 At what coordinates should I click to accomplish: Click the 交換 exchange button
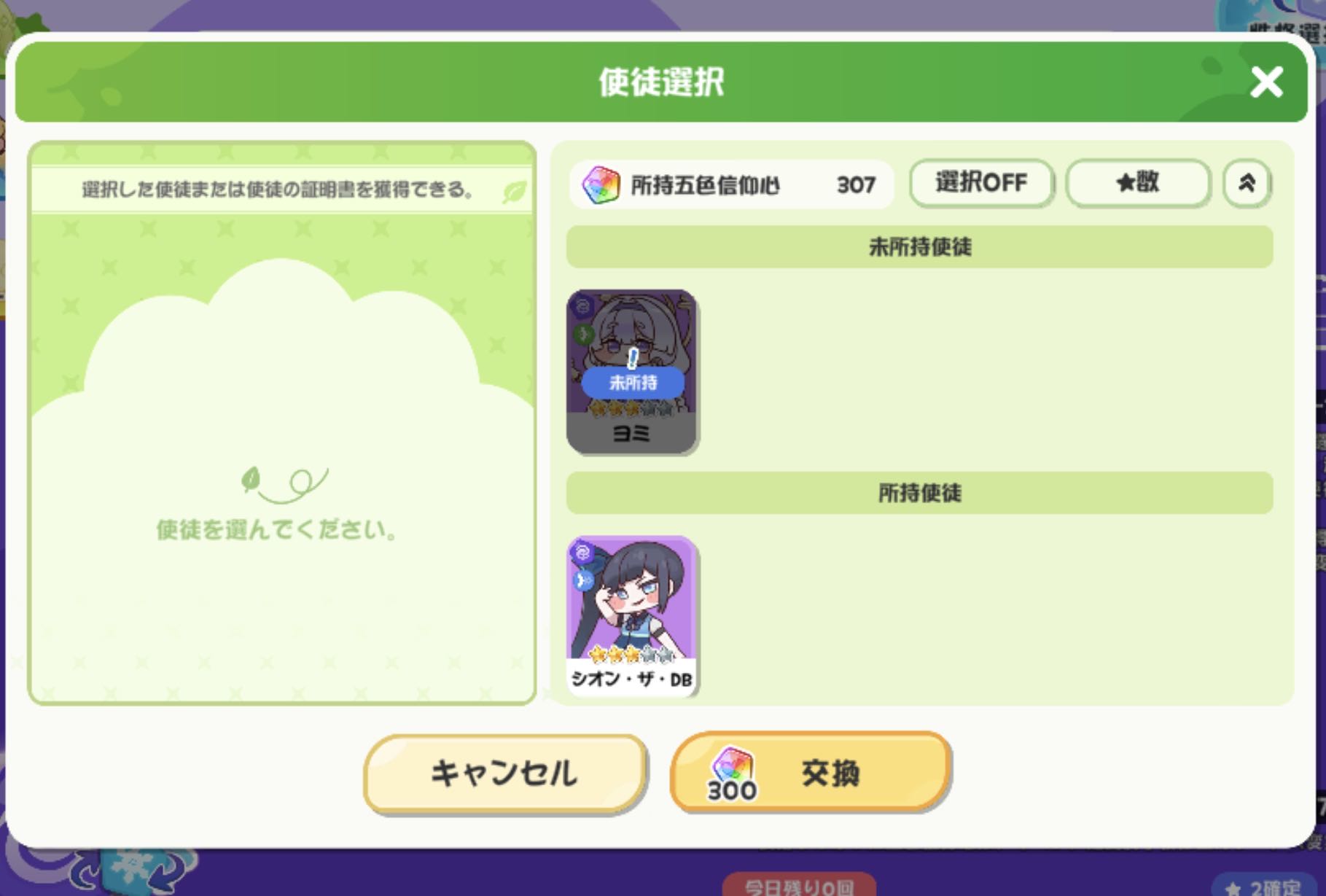click(810, 773)
